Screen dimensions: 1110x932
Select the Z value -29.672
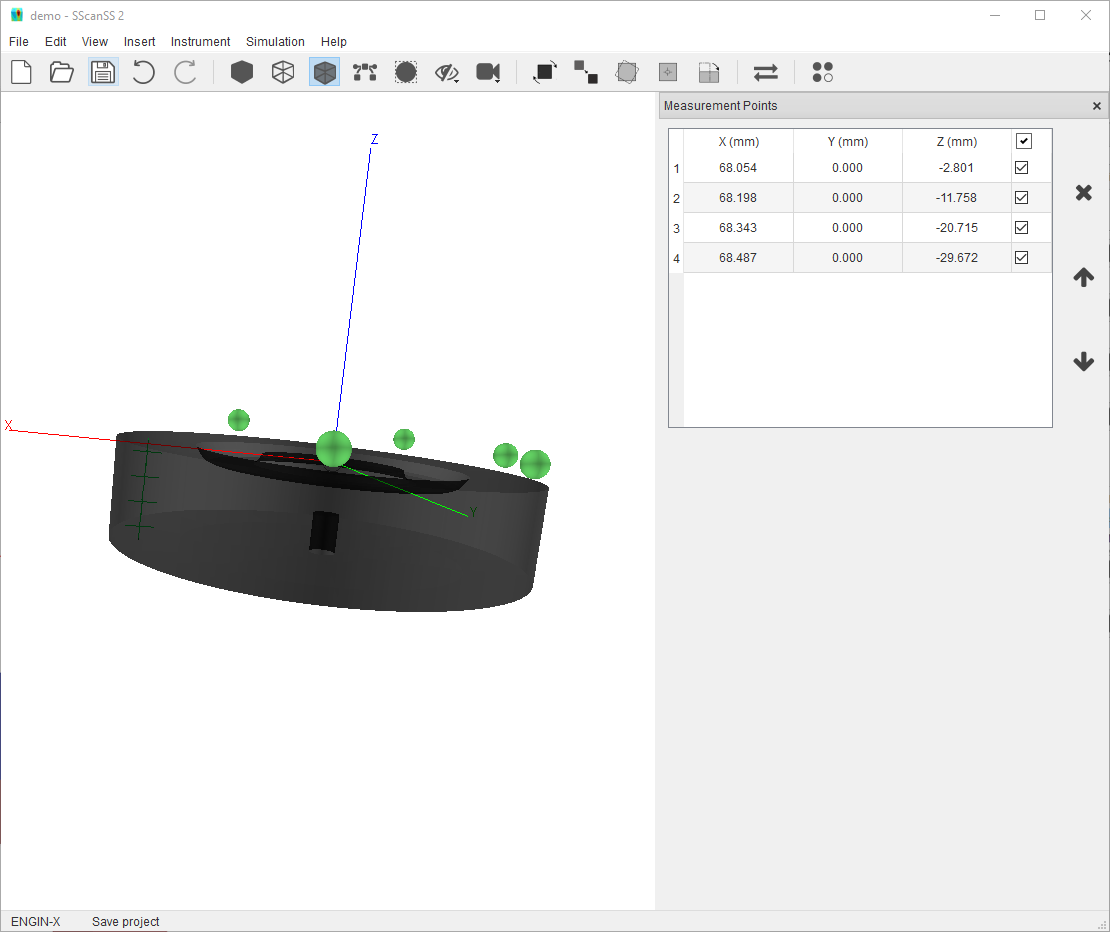(956, 258)
